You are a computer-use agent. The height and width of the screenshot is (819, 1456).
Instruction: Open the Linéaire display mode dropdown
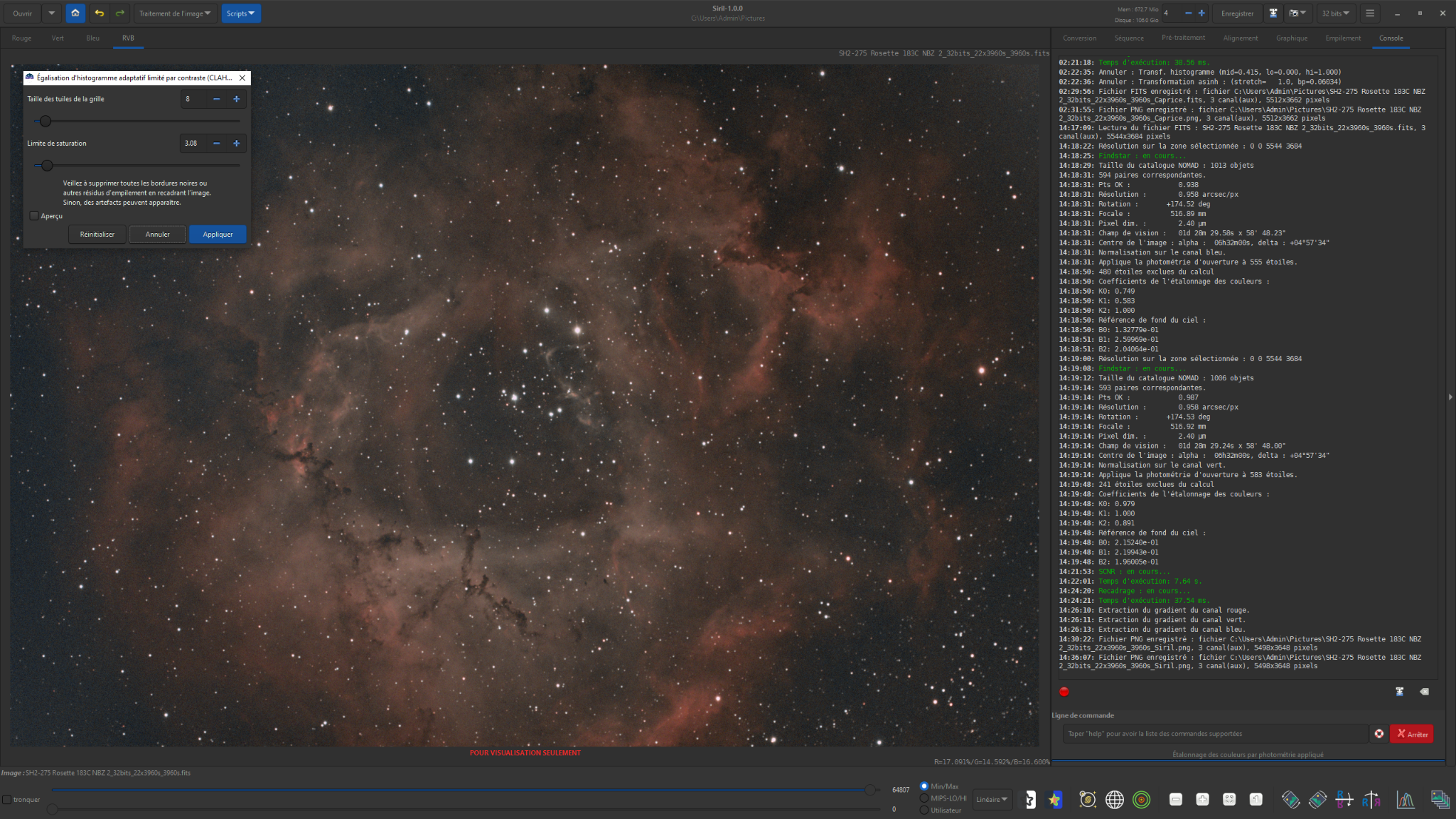pos(992,799)
